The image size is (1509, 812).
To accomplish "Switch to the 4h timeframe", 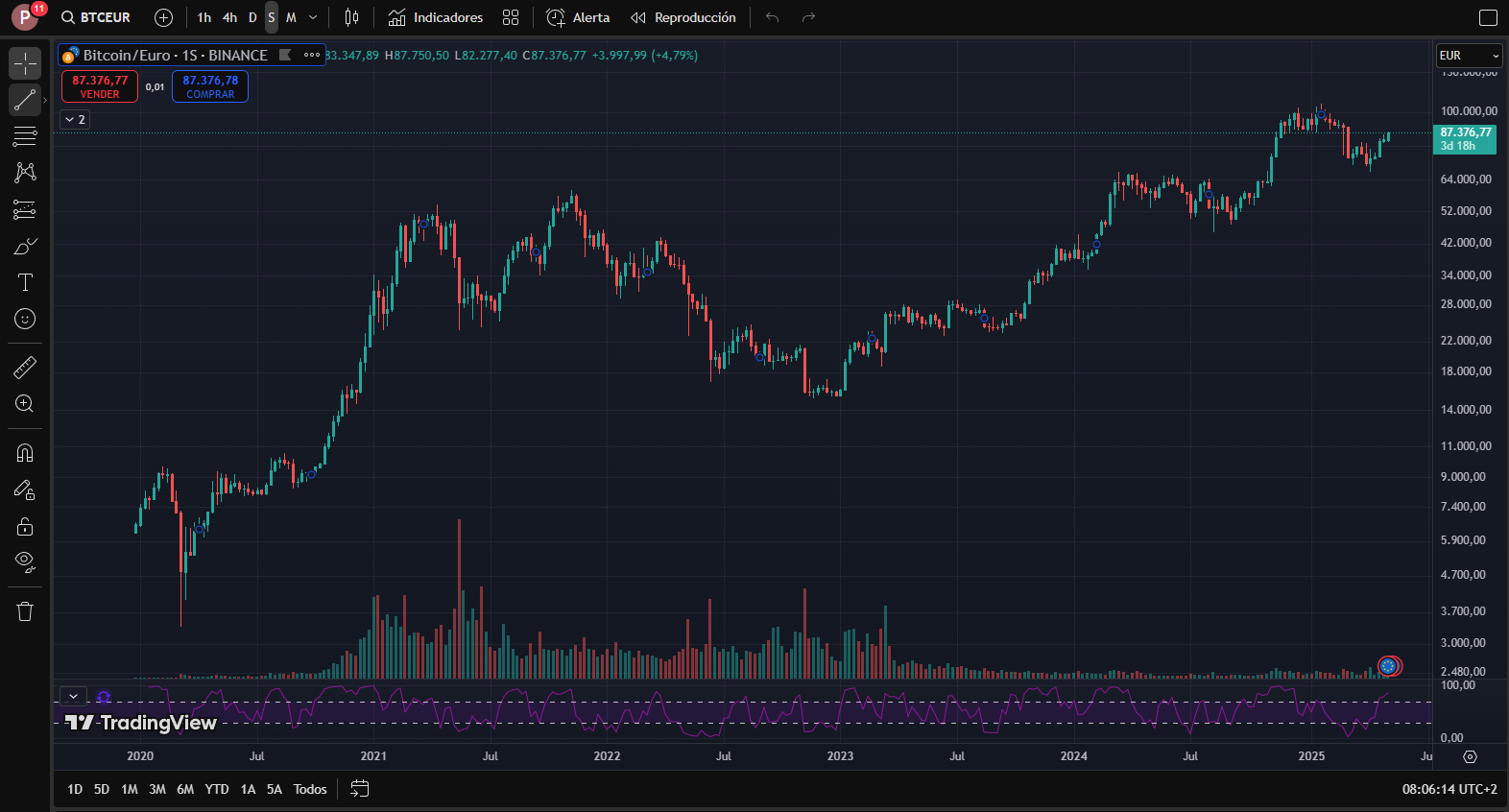I will 229,17.
